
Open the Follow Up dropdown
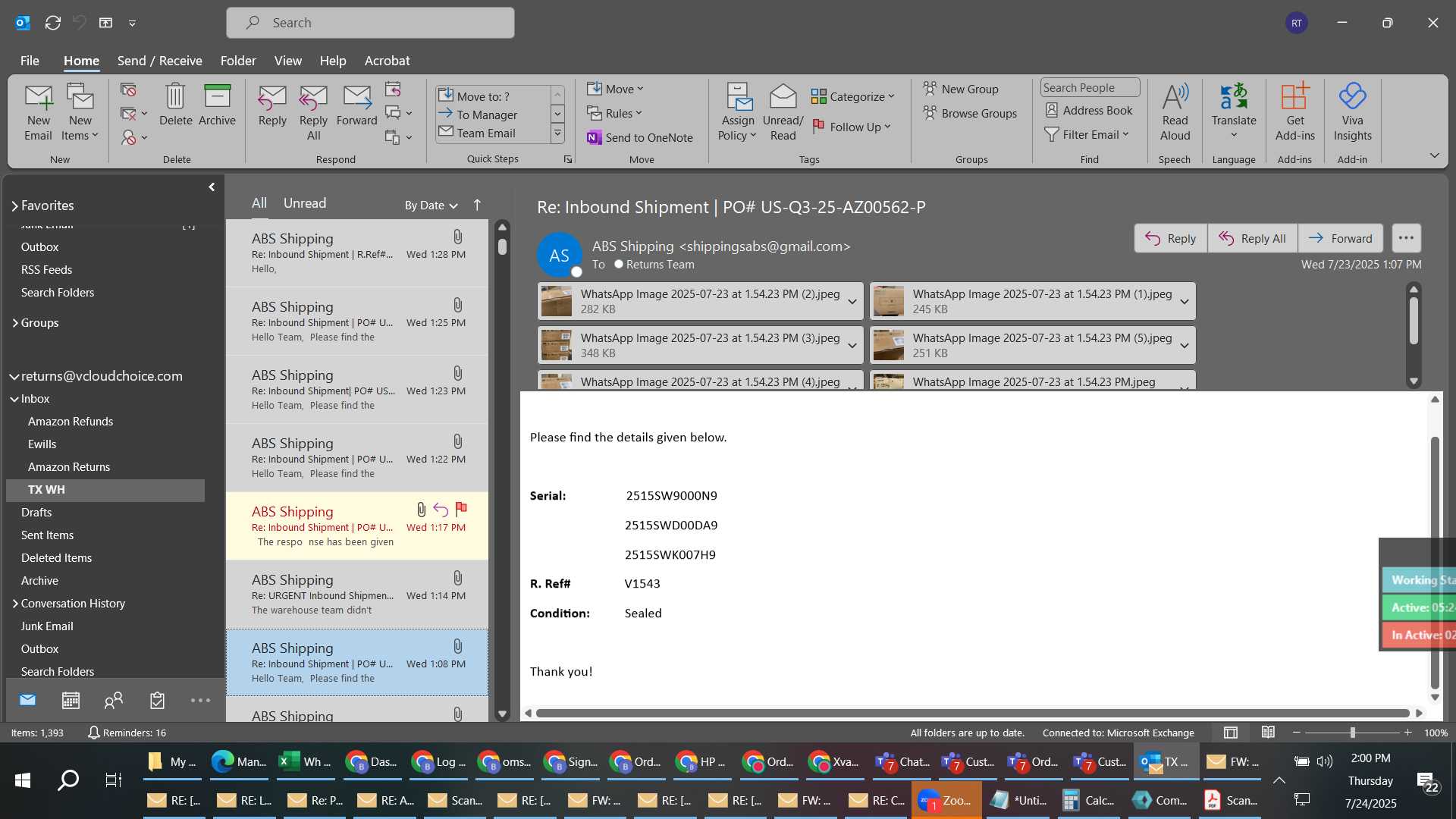[x=851, y=127]
